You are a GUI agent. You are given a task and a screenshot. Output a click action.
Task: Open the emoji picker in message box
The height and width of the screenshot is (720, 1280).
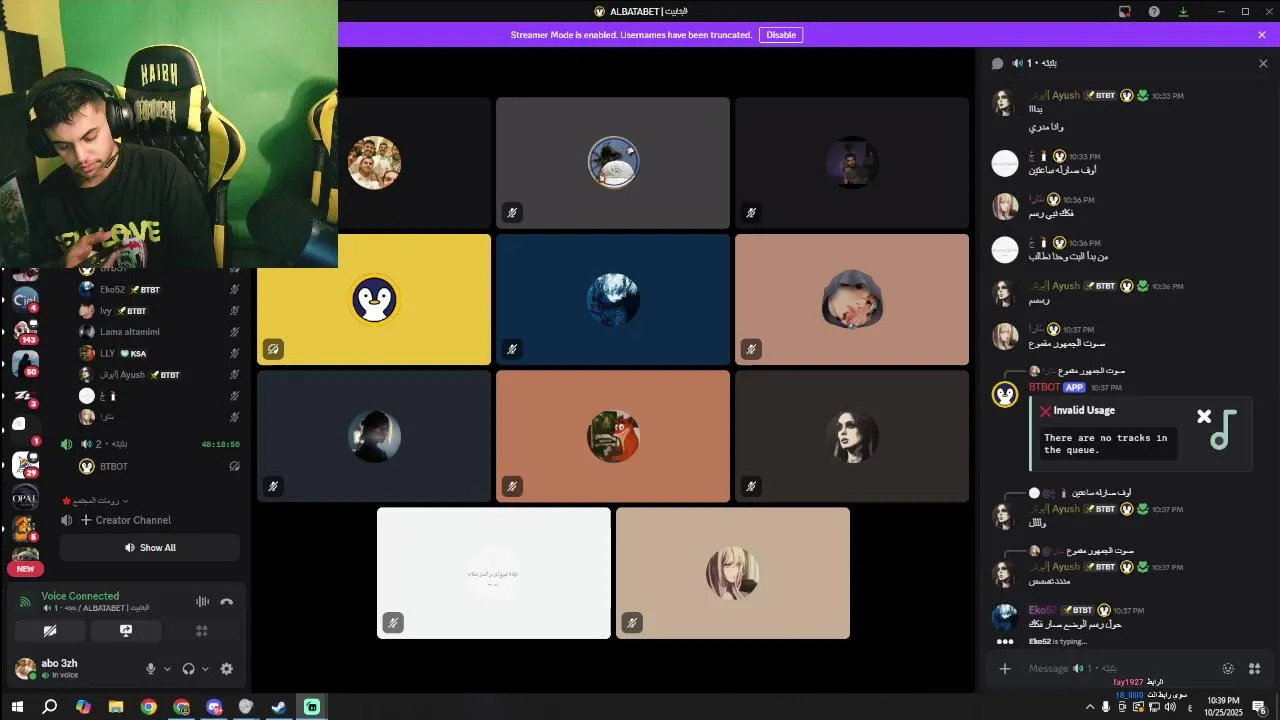(1228, 668)
